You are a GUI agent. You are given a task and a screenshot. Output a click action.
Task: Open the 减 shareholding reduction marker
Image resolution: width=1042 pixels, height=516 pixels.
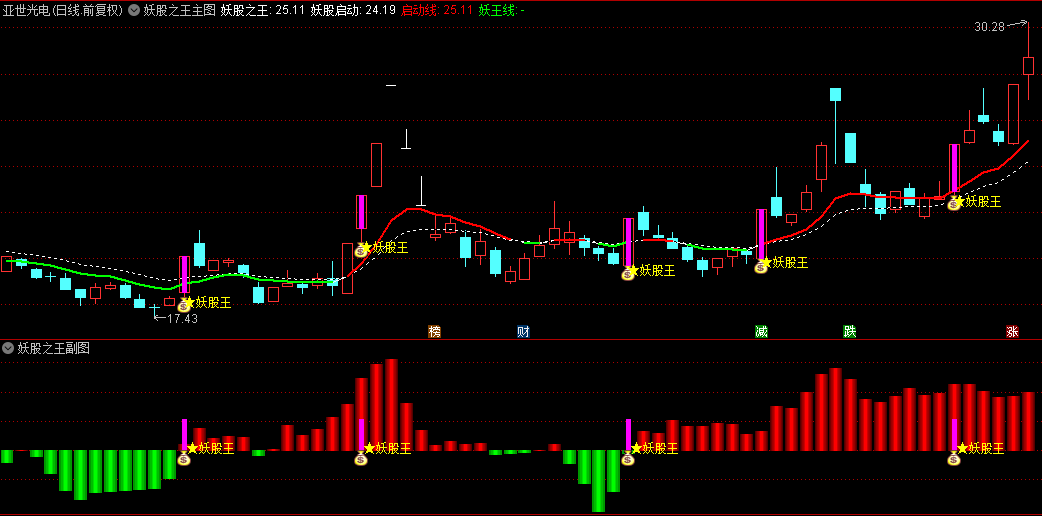pos(761,331)
